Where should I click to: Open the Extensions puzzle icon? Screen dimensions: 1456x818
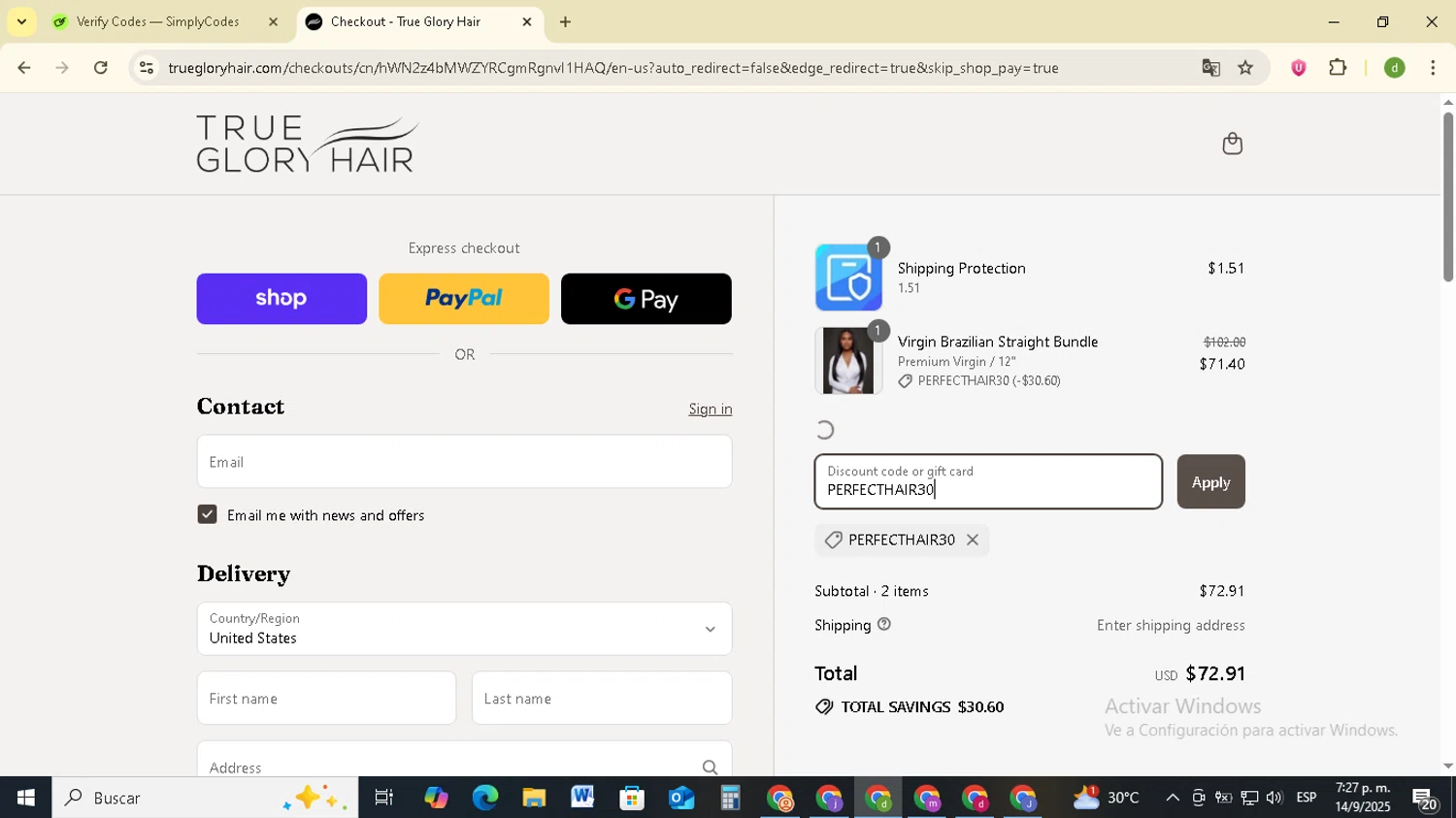1338,68
